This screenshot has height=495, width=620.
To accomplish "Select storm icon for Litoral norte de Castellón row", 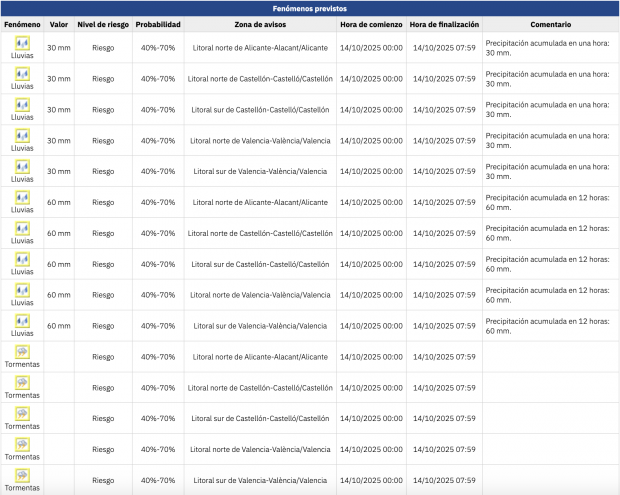I will tap(22, 383).
